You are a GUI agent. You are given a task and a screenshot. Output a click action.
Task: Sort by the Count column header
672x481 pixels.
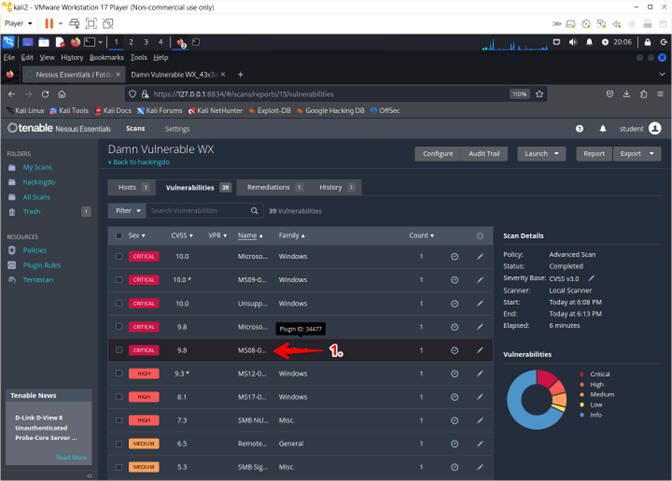pyautogui.click(x=421, y=236)
